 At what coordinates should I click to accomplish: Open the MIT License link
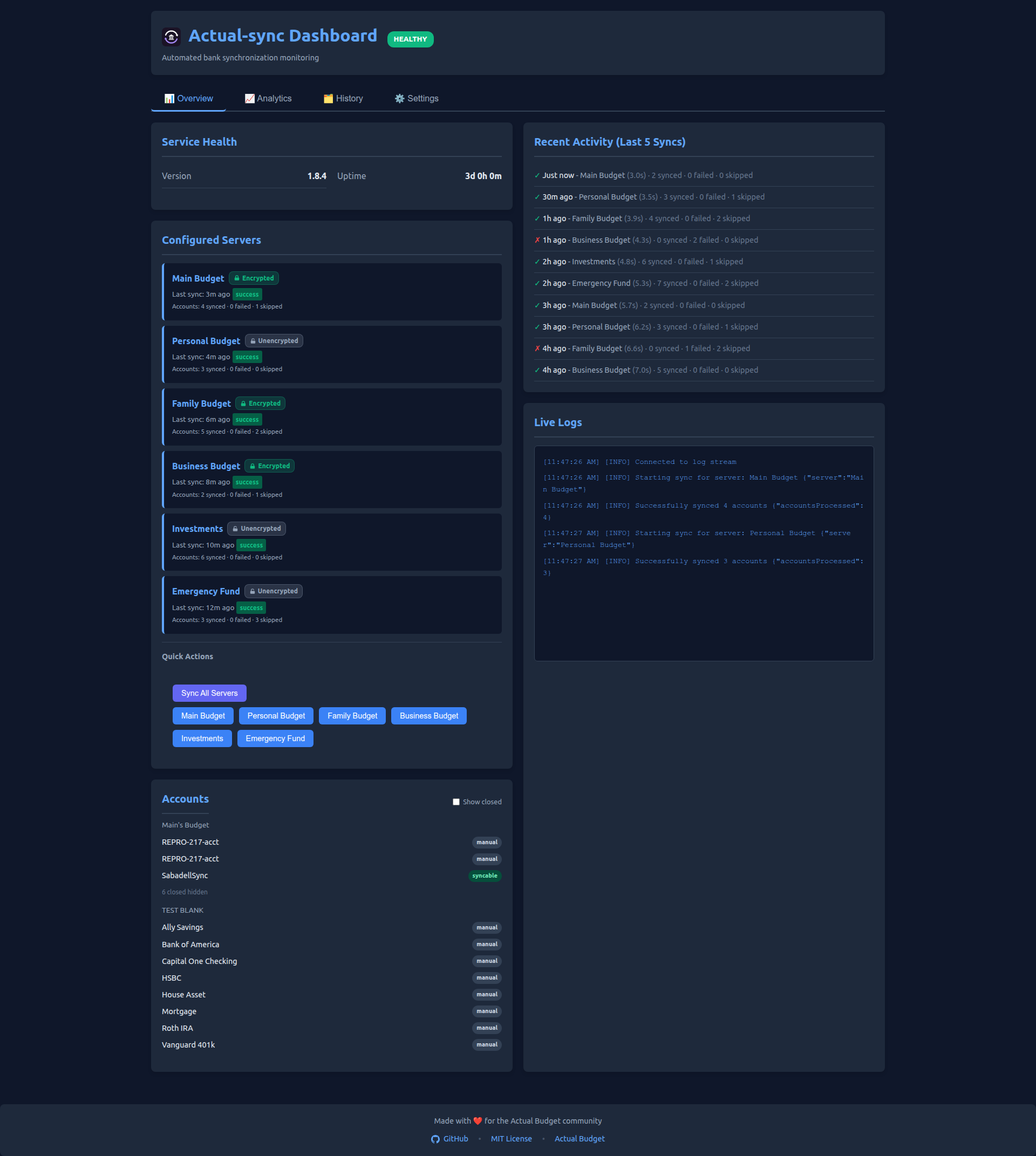pos(511,1139)
